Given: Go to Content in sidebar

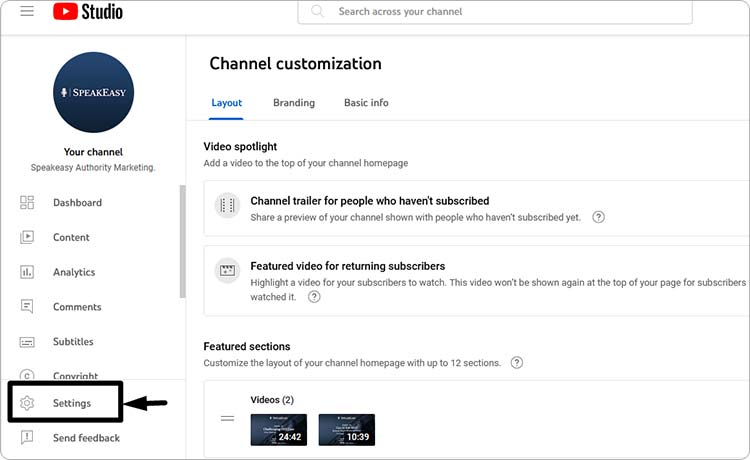Looking at the screenshot, I should [x=71, y=237].
